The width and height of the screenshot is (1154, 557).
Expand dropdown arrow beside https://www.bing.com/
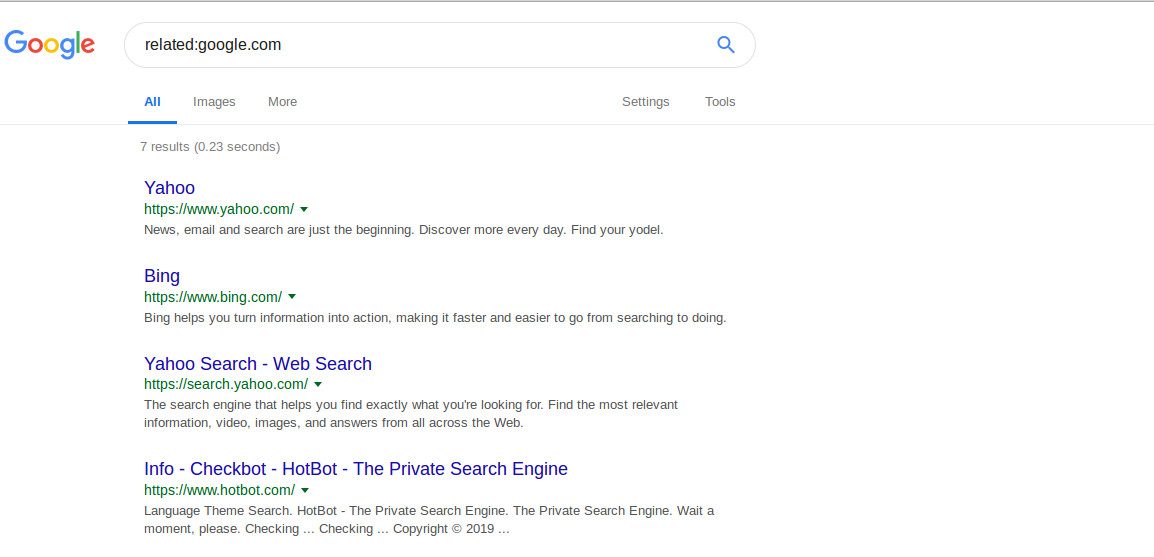292,297
